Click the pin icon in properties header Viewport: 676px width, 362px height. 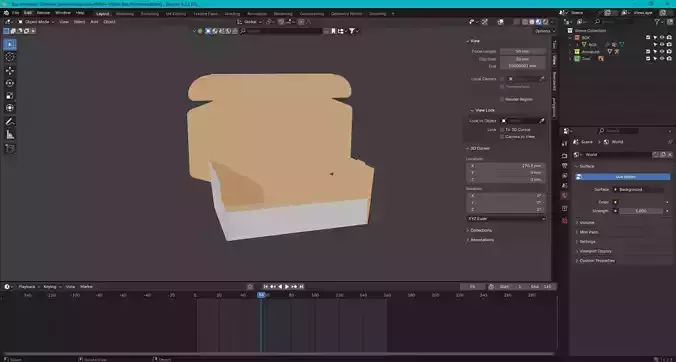(x=670, y=142)
